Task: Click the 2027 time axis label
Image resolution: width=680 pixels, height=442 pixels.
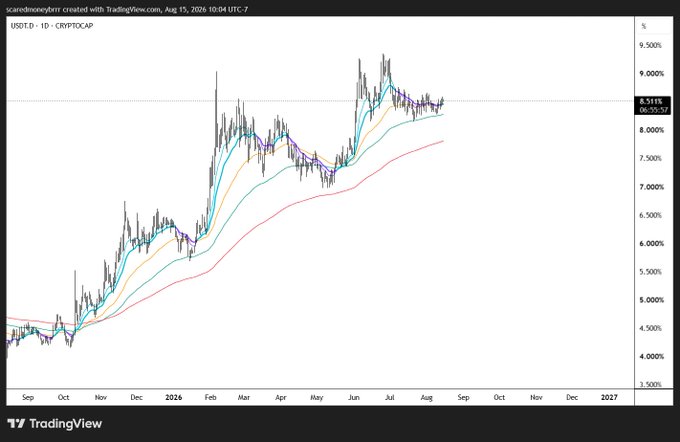Action: (609, 397)
